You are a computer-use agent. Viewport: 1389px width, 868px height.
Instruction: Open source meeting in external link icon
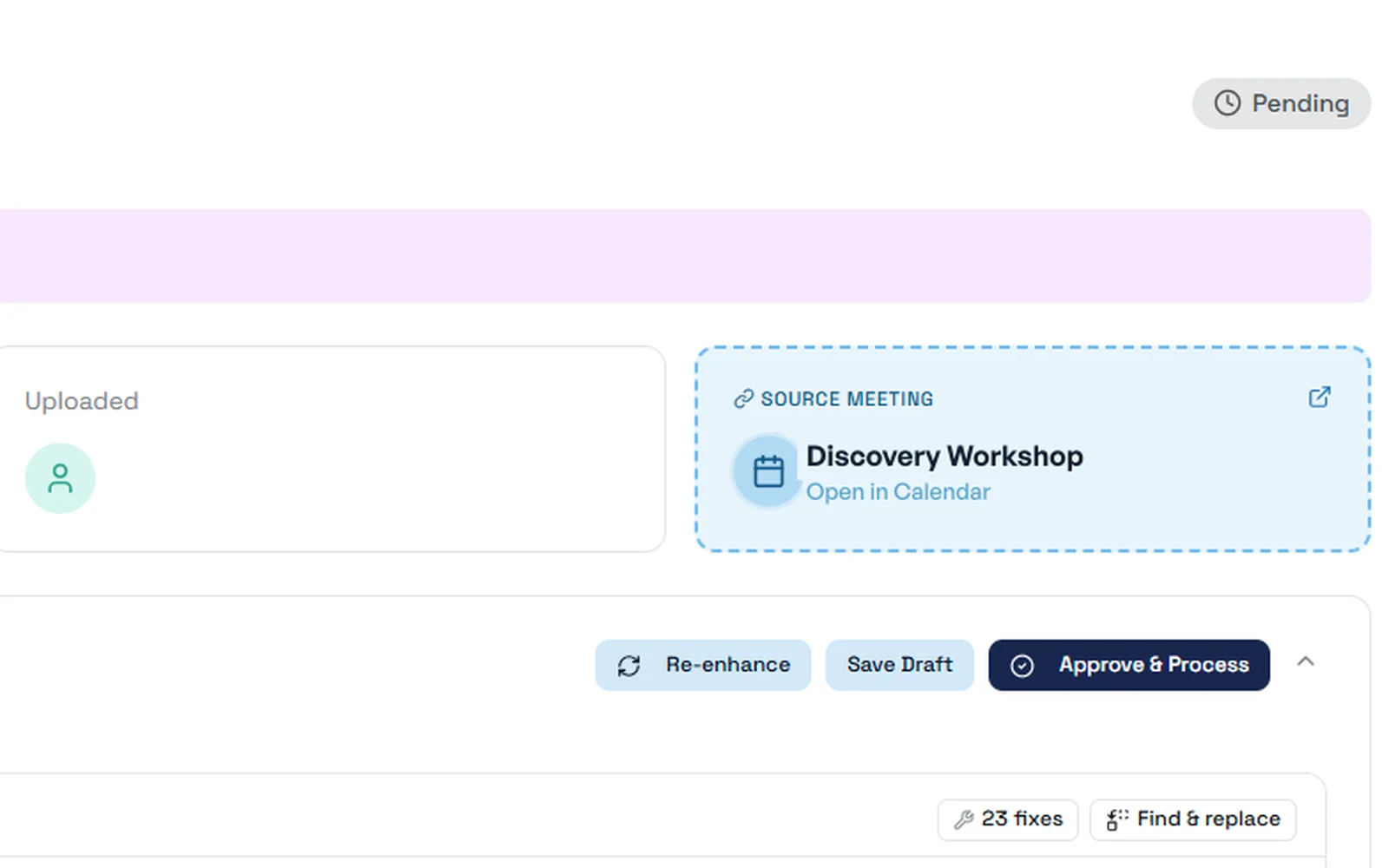tap(1320, 398)
